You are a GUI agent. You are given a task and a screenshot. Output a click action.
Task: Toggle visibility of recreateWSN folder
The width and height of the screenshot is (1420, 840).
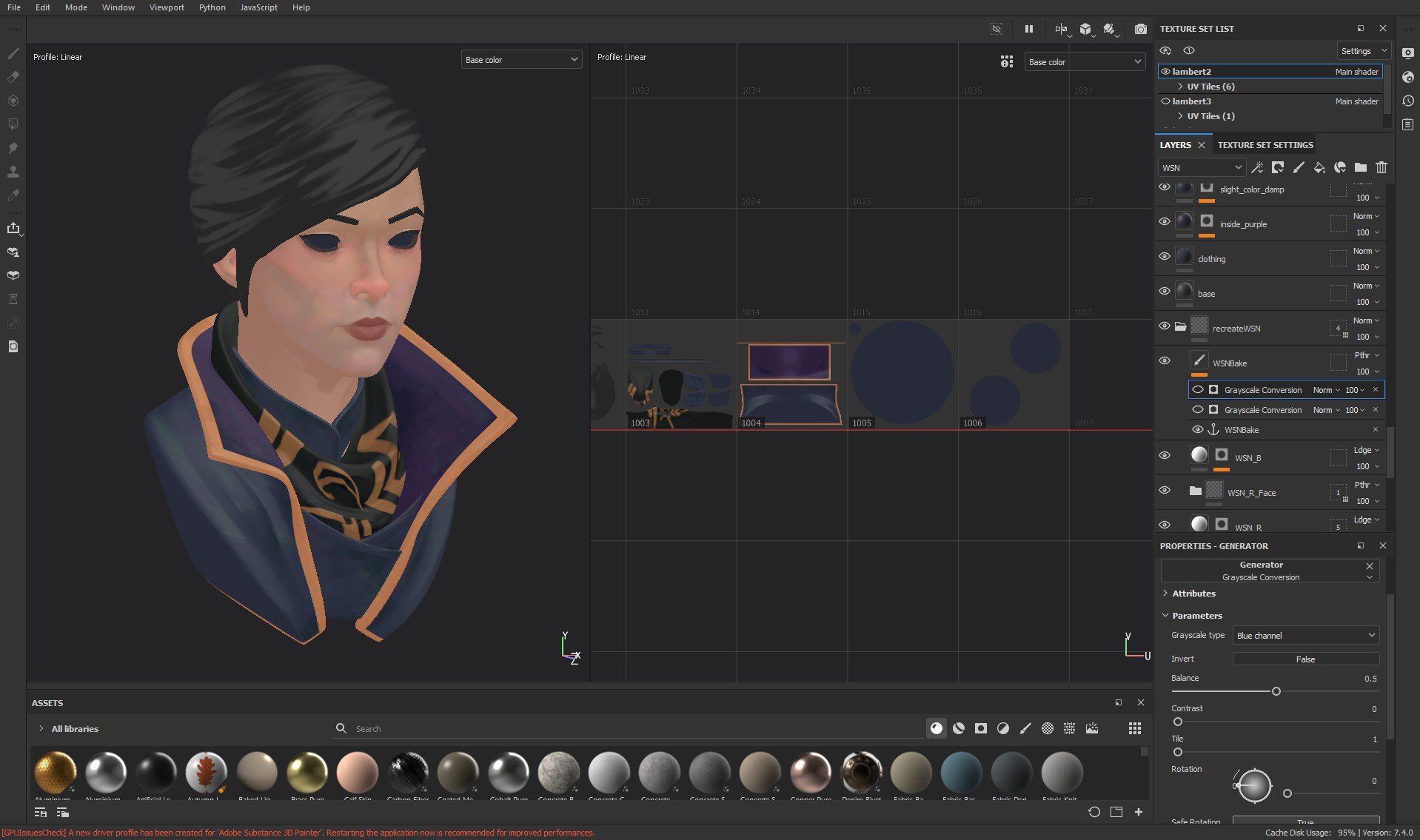tap(1165, 326)
